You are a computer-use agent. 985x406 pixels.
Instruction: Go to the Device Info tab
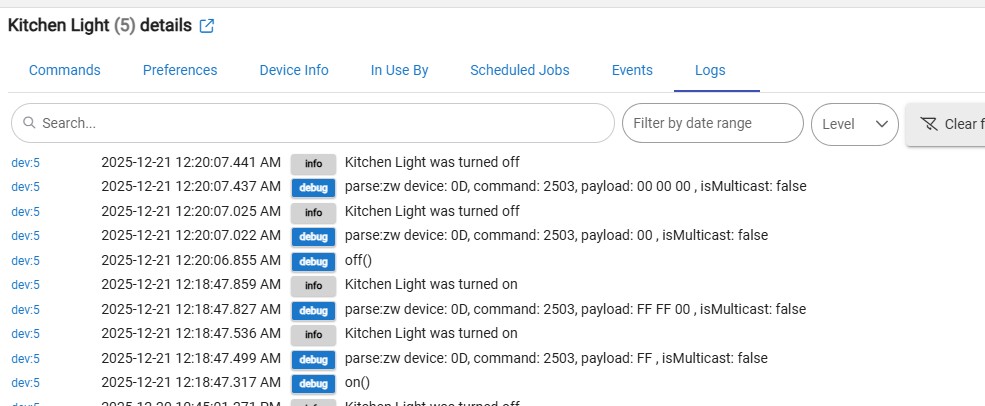point(294,70)
